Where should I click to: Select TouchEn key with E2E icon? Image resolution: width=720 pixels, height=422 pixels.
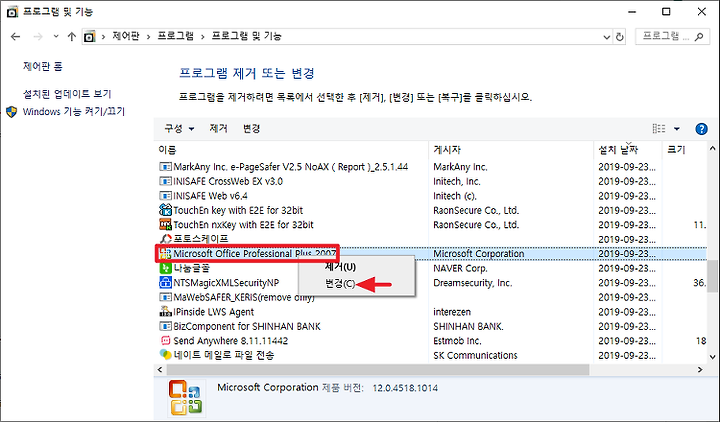pyautogui.click(x=165, y=210)
